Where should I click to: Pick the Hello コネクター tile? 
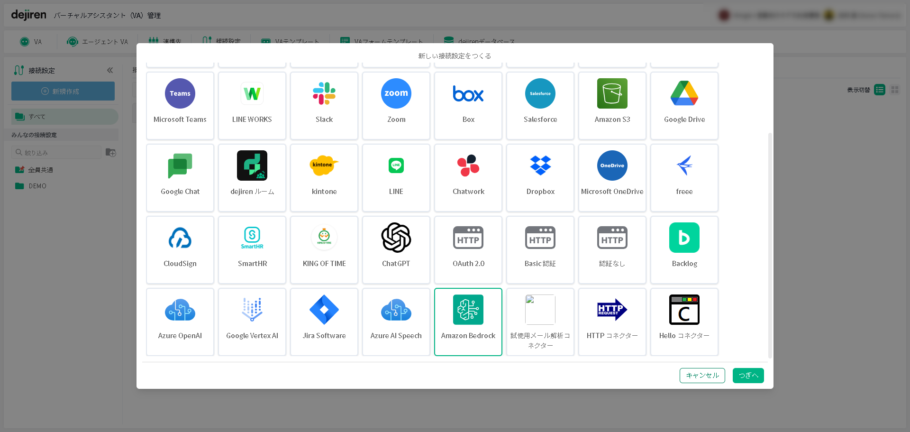[x=684, y=322]
